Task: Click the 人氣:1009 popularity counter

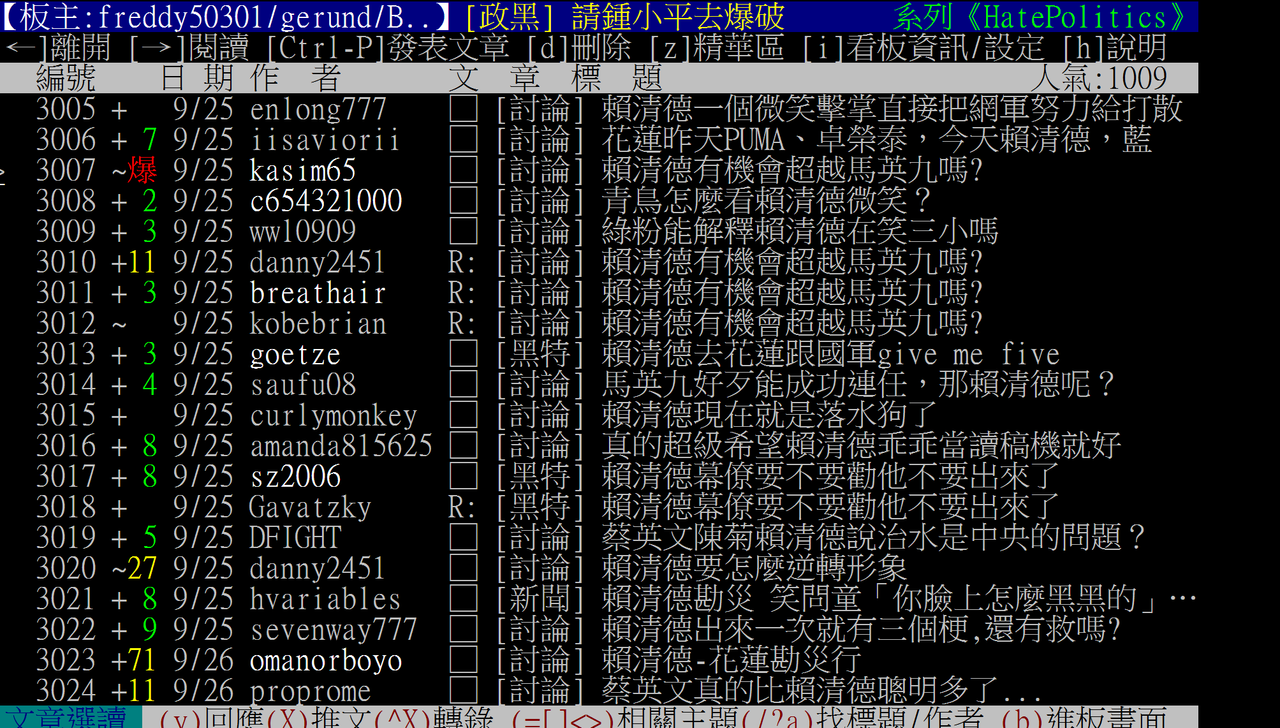Action: 1099,78
